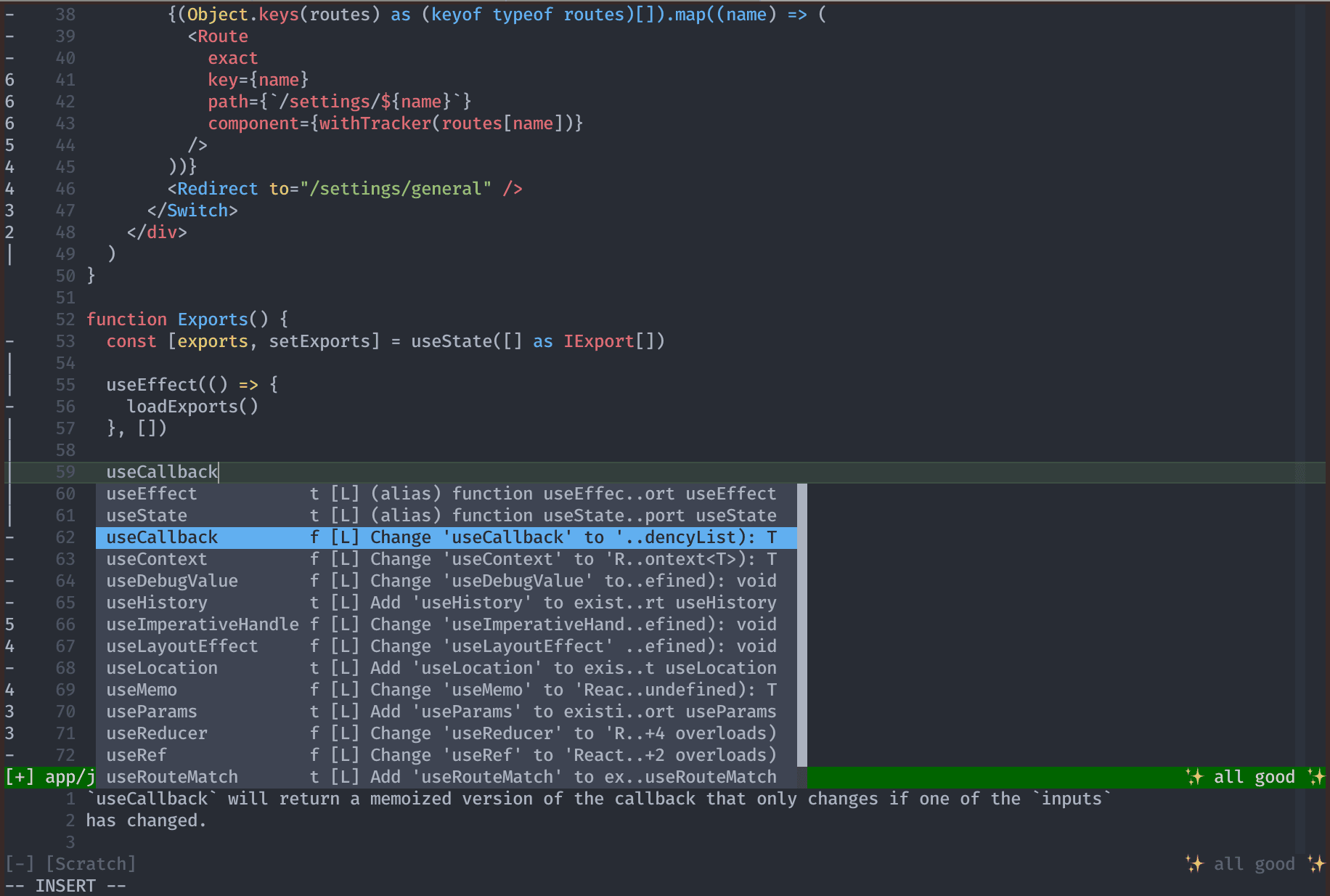Click the [-] marker before [Scratch]
The width and height of the screenshot is (1330, 896).
click(20, 864)
